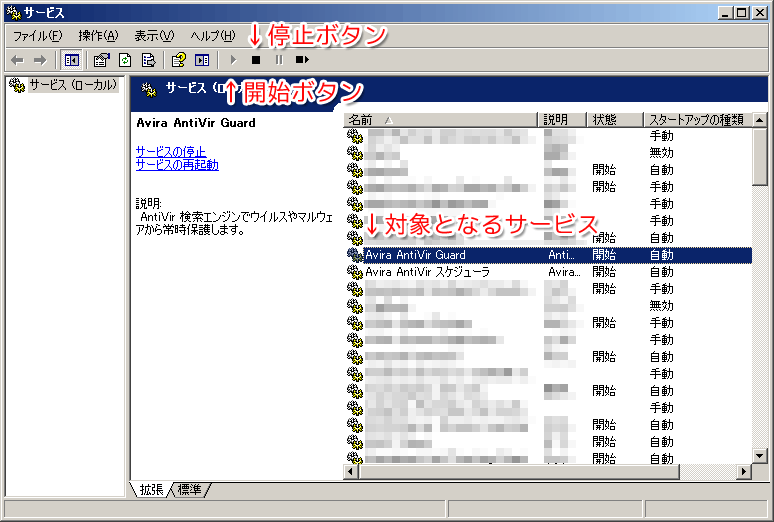Click the Stop Service square button
The image size is (774, 522).
[256, 60]
